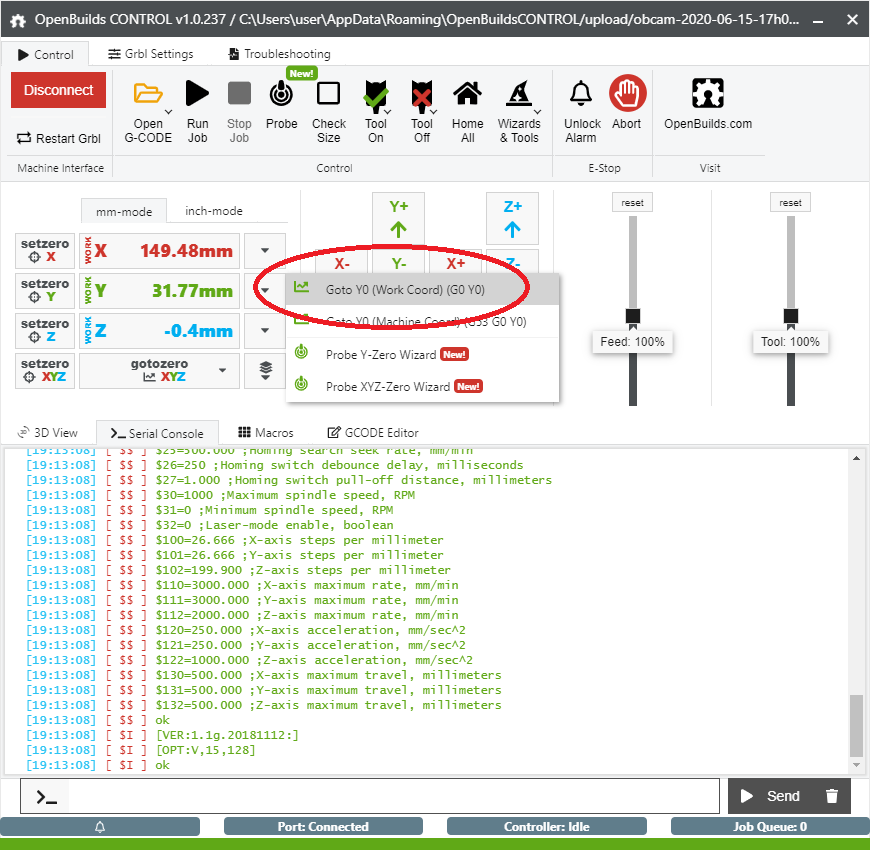This screenshot has height=850, width=870.
Task: Collapse the Y axis dropdown arrow
Action: [x=265, y=290]
